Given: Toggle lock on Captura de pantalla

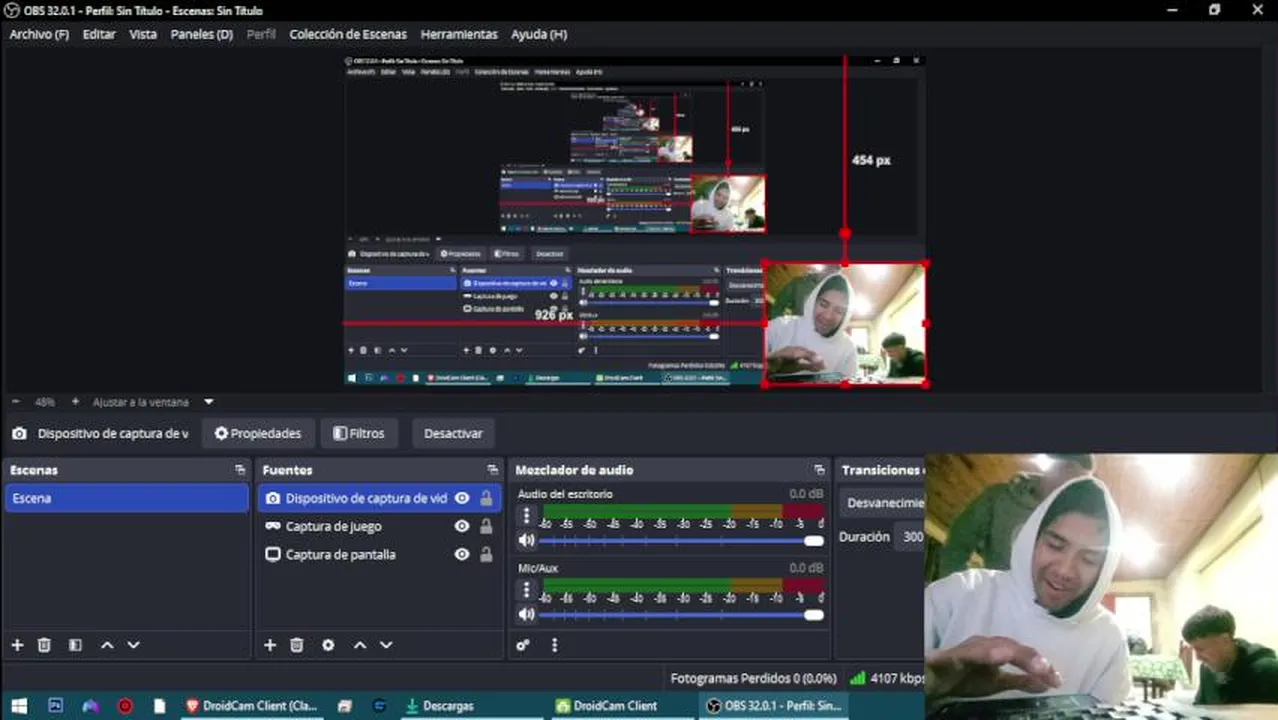Looking at the screenshot, I should [x=486, y=554].
